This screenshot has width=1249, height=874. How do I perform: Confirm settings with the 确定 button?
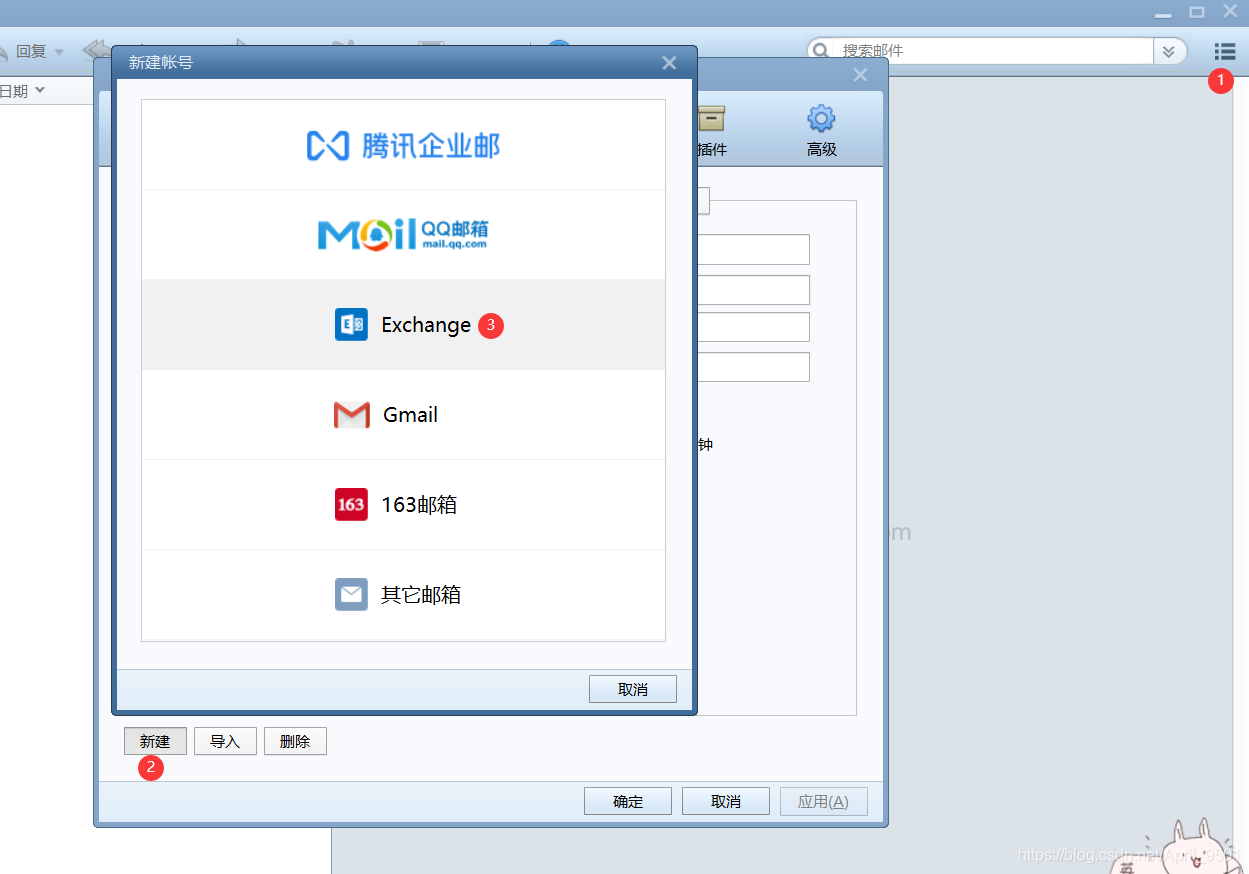tap(627, 800)
